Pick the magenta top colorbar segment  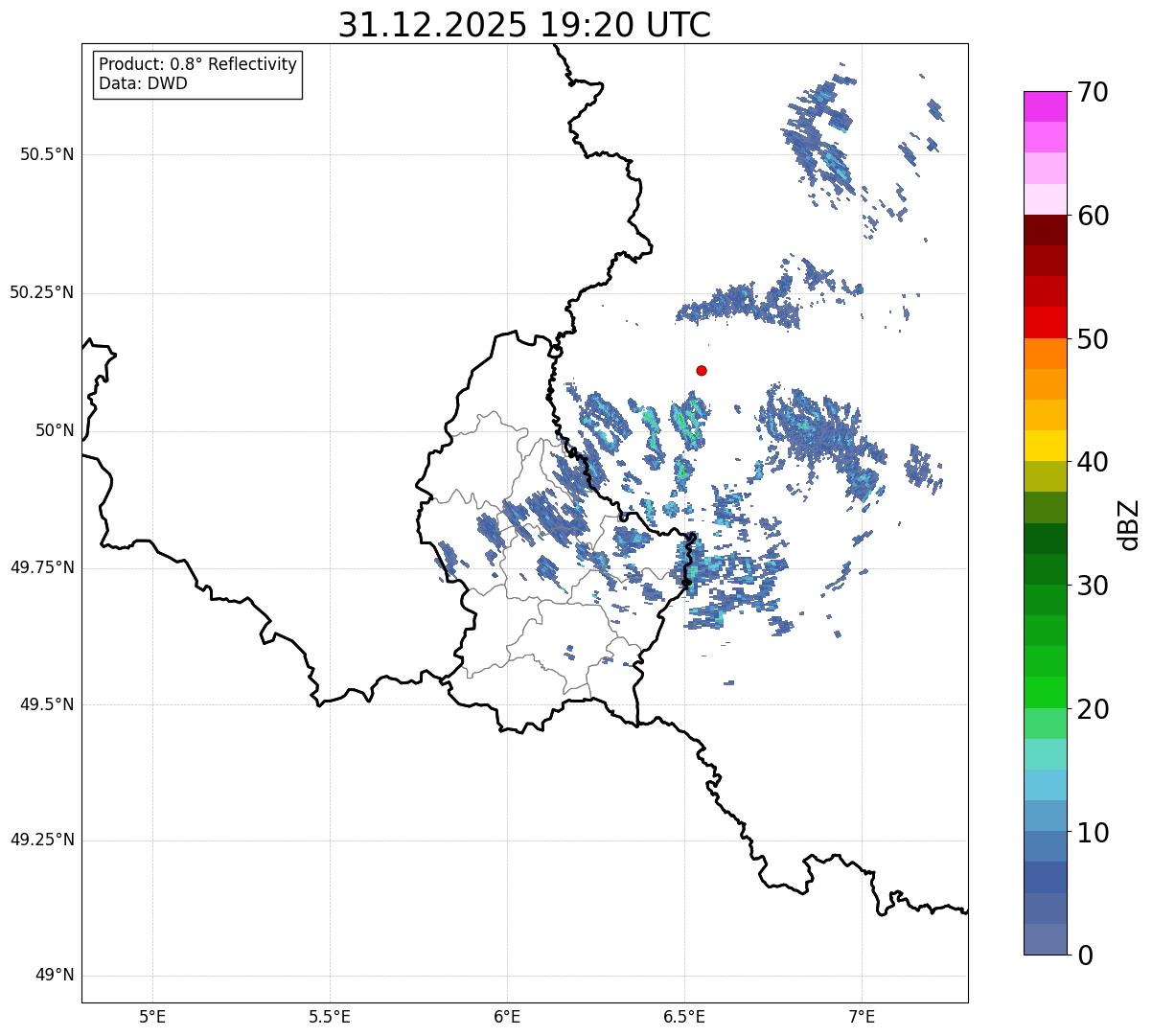[1046, 106]
